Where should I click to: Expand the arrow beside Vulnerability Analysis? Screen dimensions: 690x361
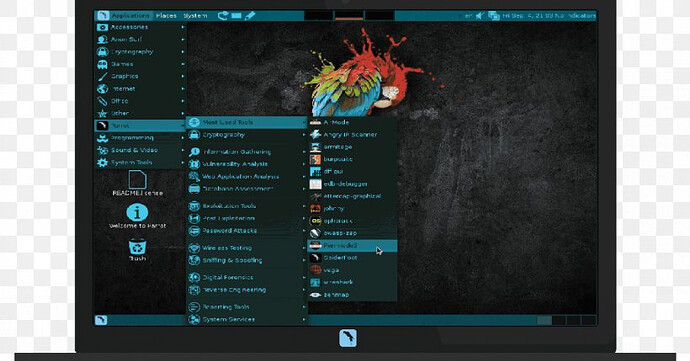click(304, 164)
